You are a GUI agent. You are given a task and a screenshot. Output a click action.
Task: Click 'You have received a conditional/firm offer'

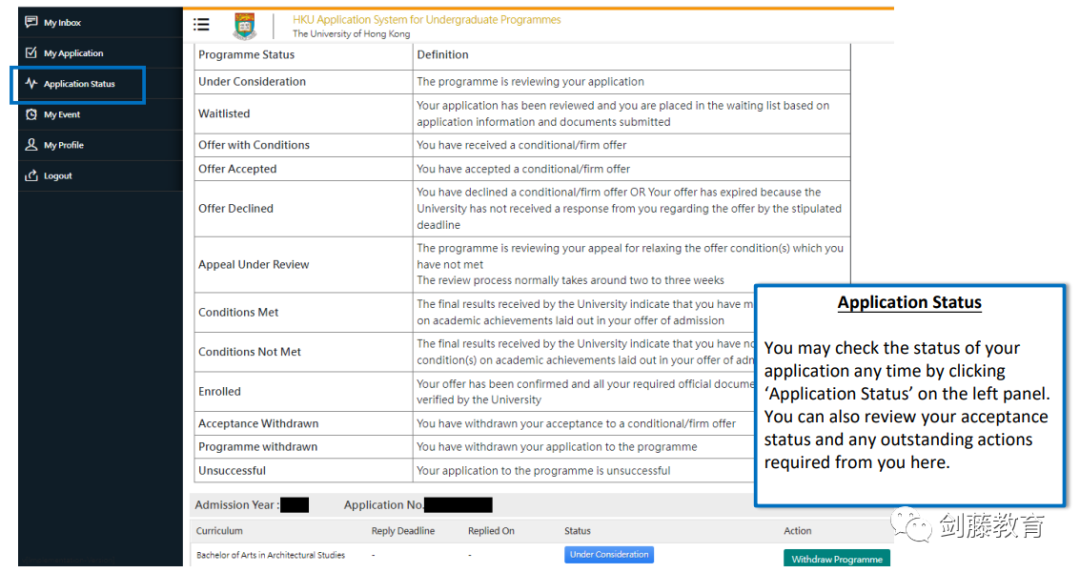click(x=521, y=145)
